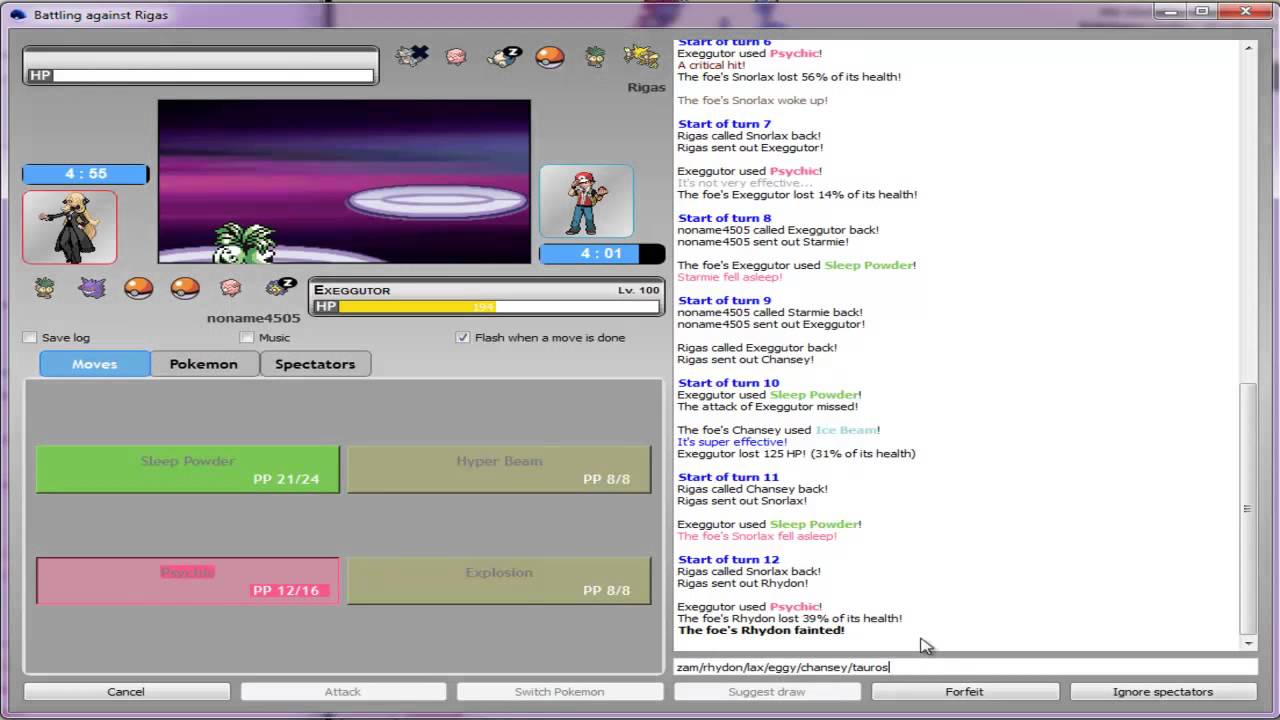Click the 'Rigas' opponent name label
1280x720 pixels.
646,87
